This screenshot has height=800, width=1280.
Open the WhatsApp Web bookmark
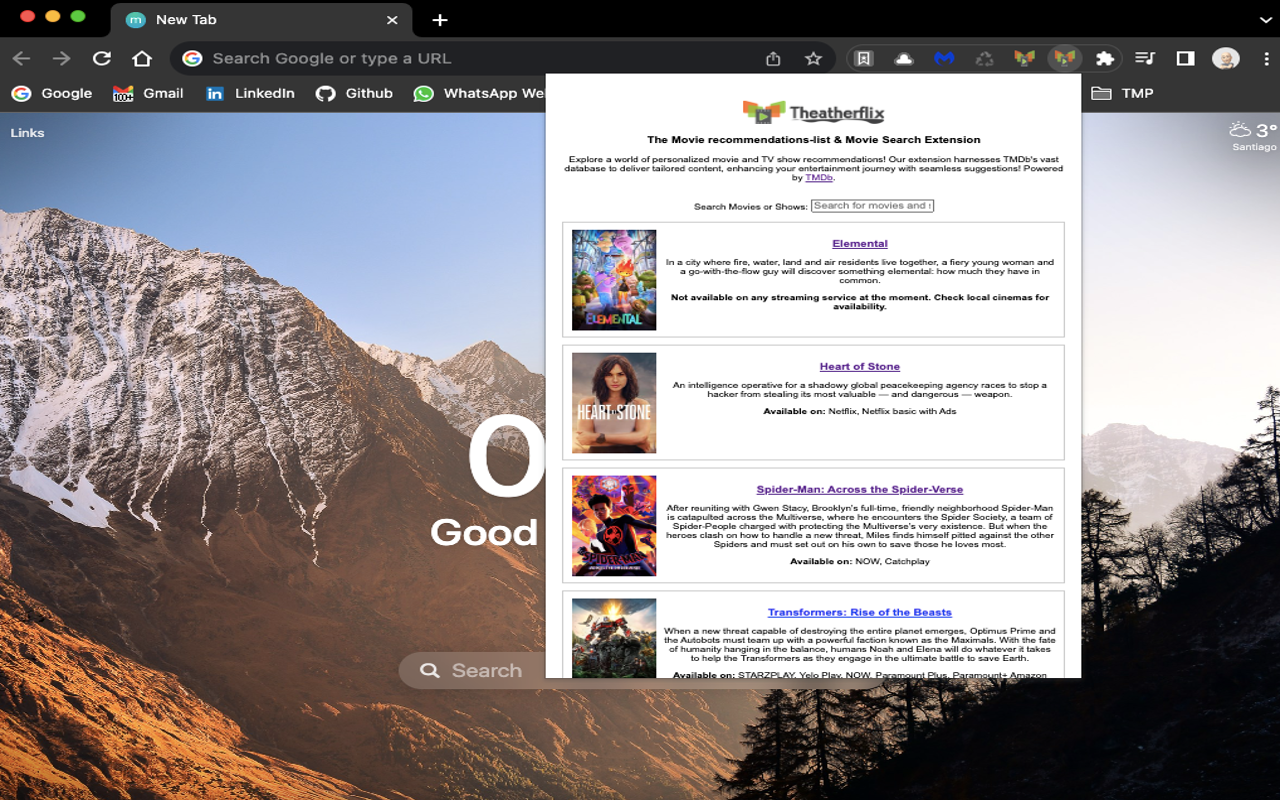tap(480, 93)
